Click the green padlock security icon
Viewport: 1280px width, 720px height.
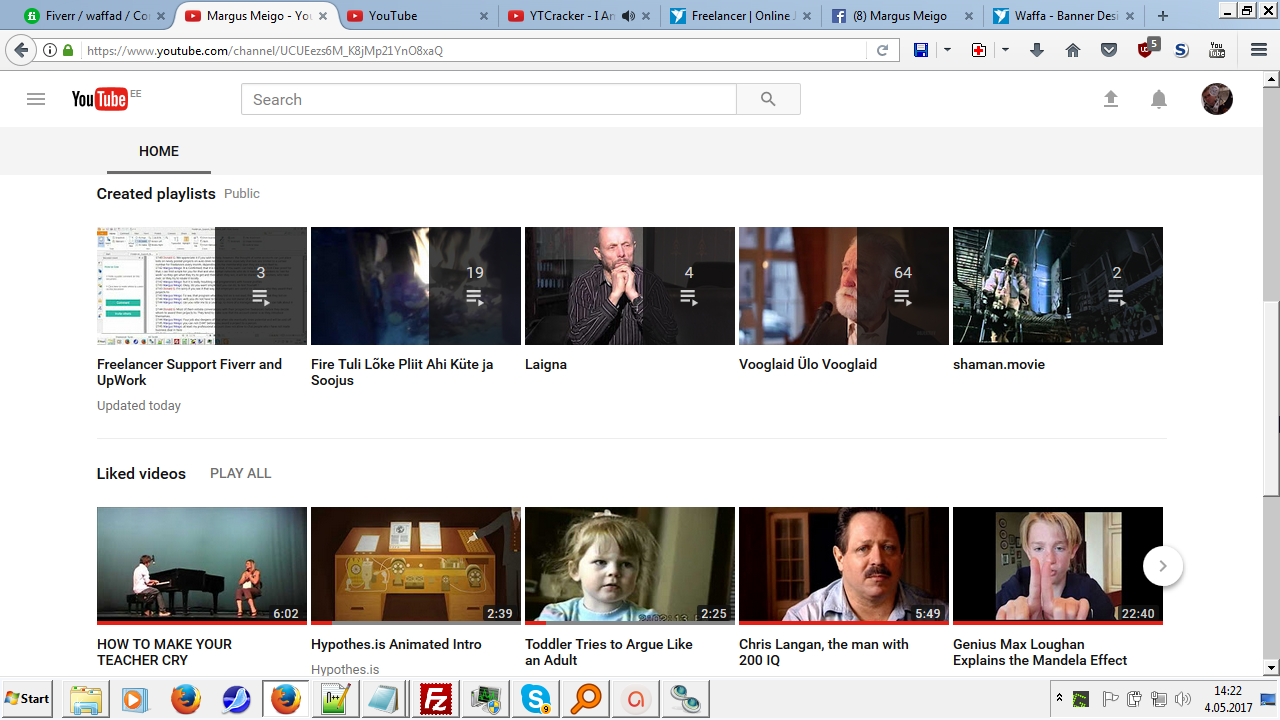pyautogui.click(x=68, y=50)
